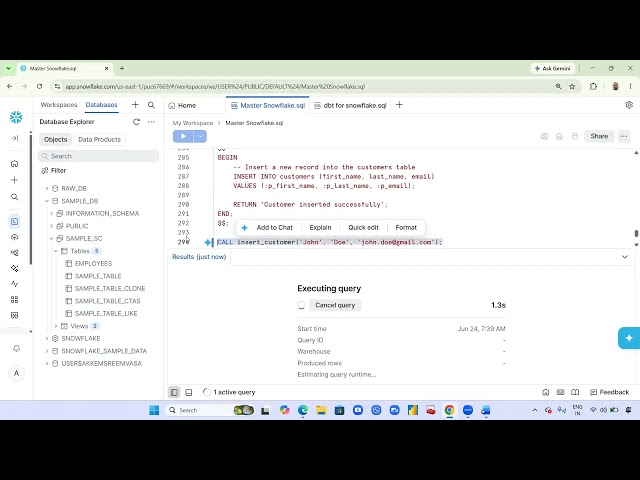Open the floating AI assistant button
This screenshot has width=640, height=480.
629,338
